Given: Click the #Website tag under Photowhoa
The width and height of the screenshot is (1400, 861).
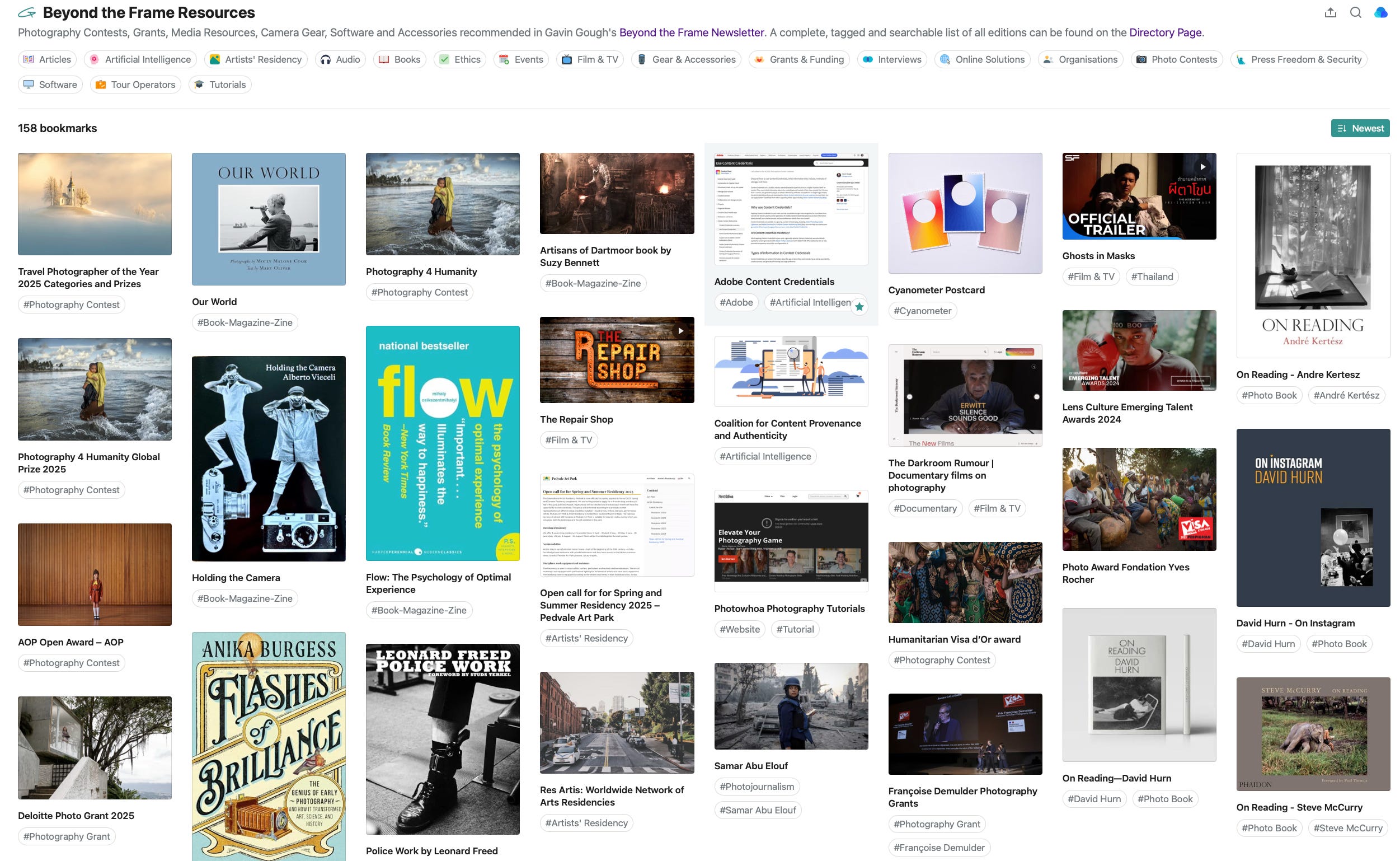Looking at the screenshot, I should click(x=739, y=629).
